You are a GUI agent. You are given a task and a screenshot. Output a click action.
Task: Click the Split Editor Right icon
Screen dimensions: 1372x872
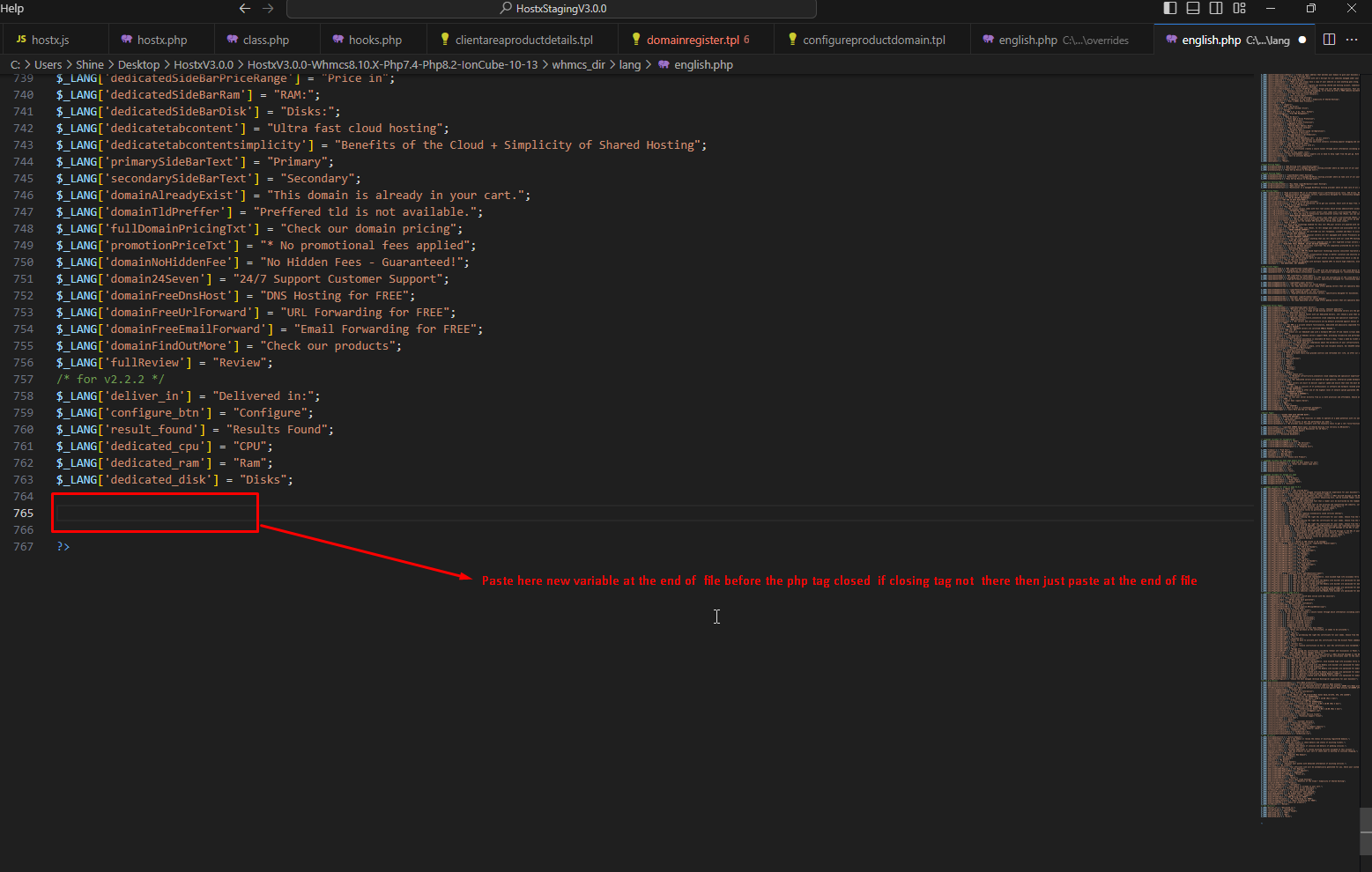point(1329,40)
